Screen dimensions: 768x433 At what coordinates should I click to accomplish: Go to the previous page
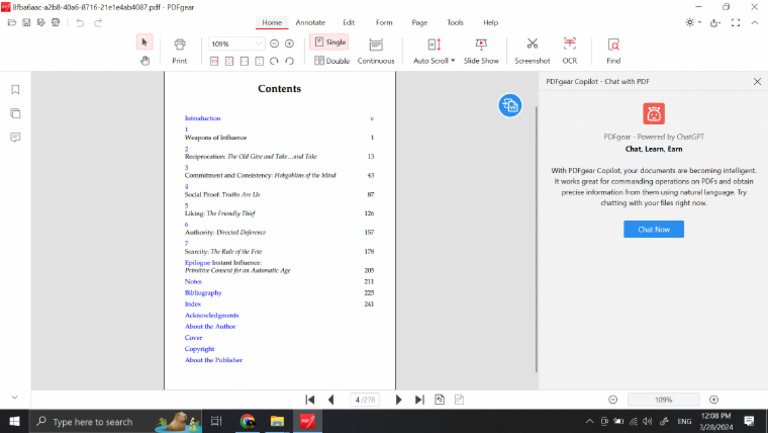(331, 400)
